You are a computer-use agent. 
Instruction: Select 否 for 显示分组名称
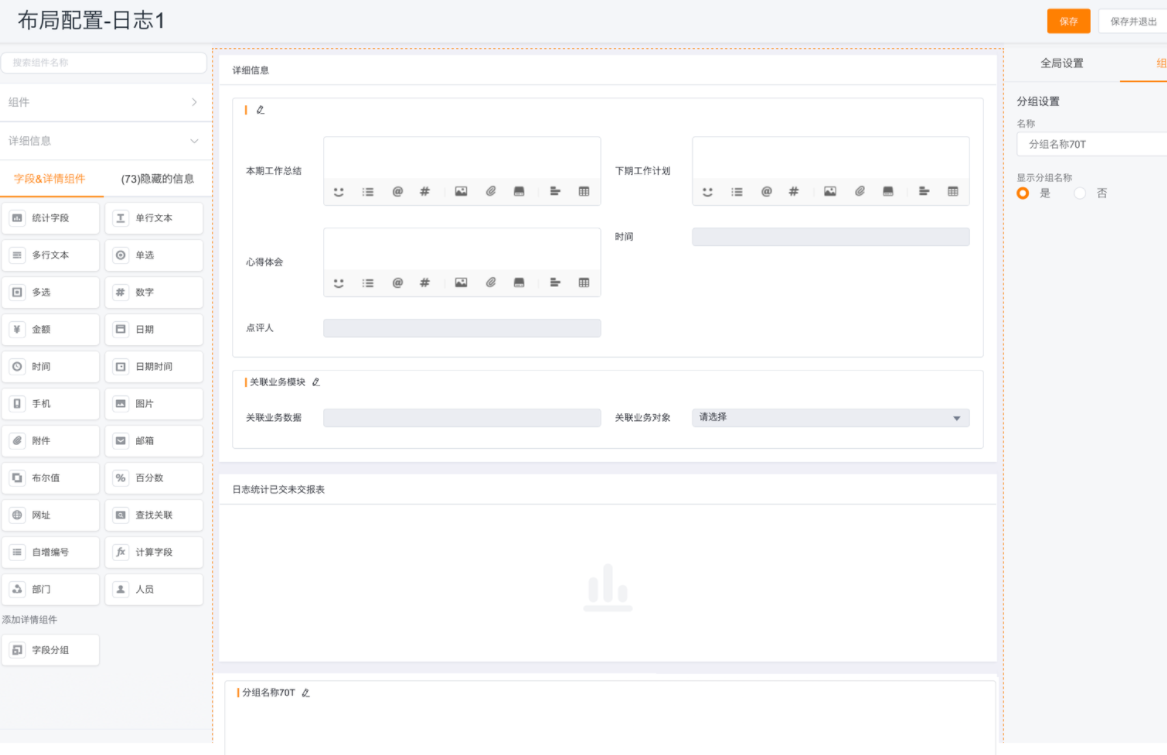click(1080, 194)
